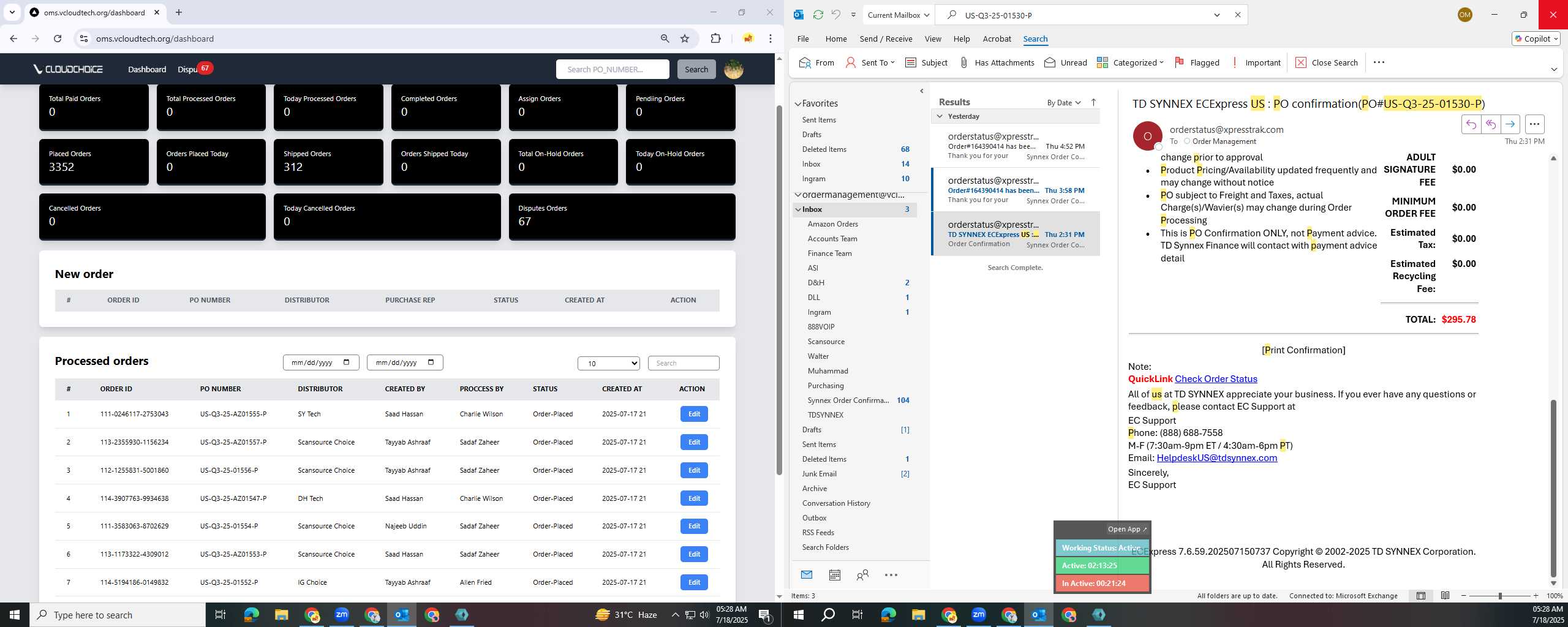The width and height of the screenshot is (1568, 627).
Task: Open Outlook People view icon
Action: click(x=862, y=575)
